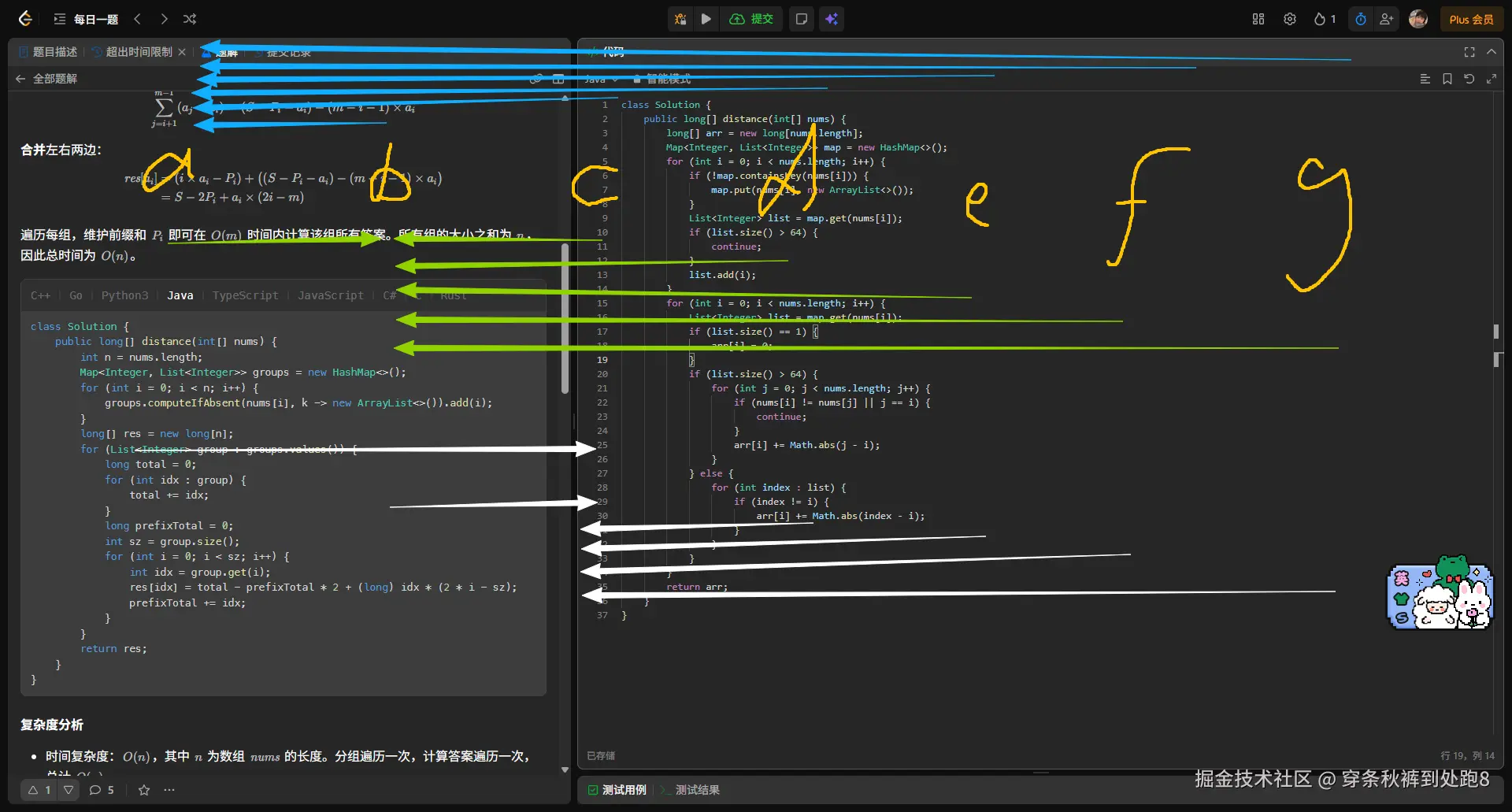Bookmark the code with bookmark icon

click(1447, 79)
